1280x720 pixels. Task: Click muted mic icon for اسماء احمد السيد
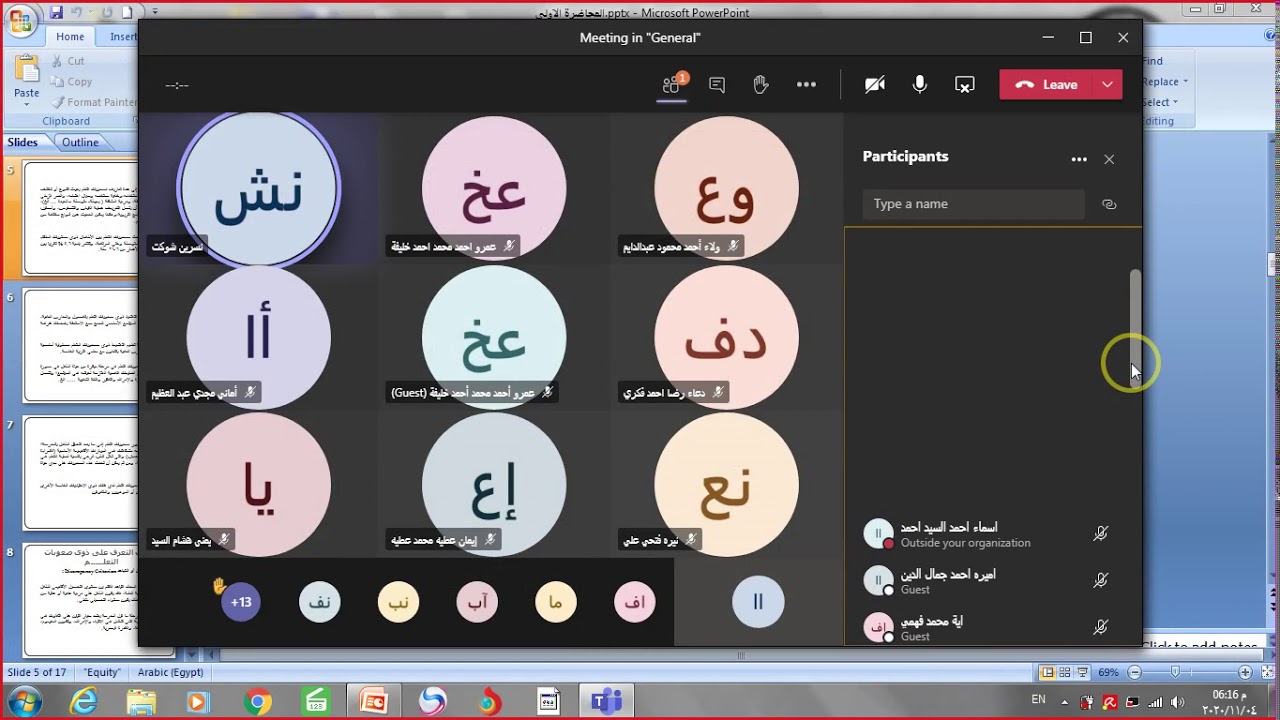(1101, 534)
